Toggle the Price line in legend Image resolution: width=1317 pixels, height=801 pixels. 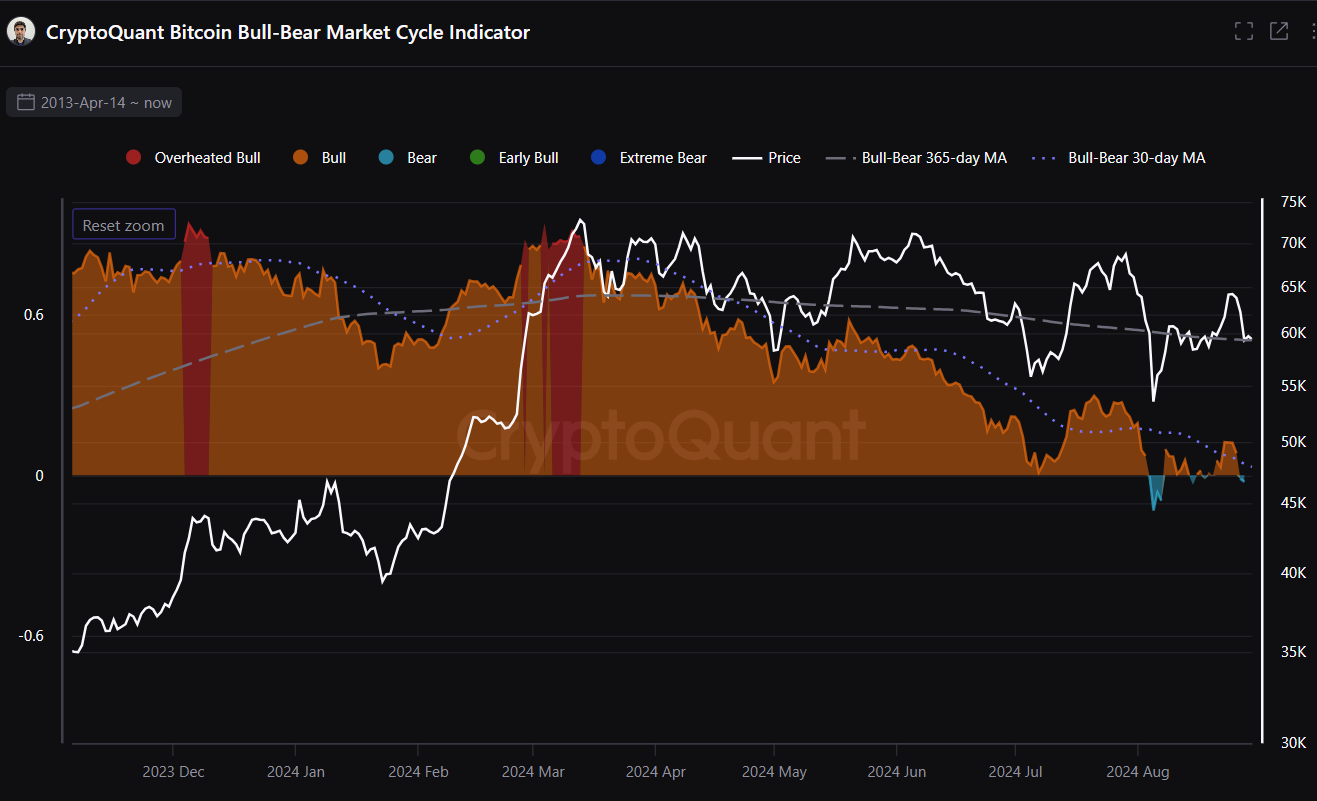click(x=767, y=158)
